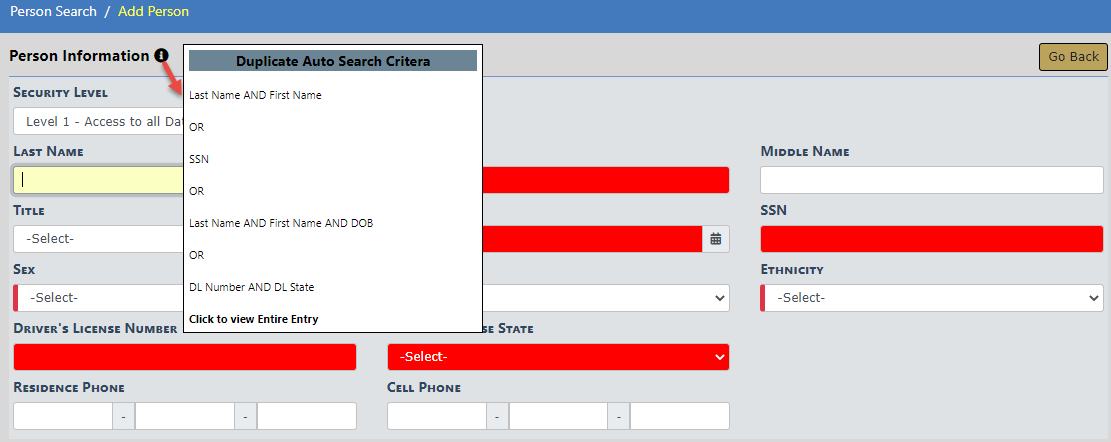
Task: Open the red Driver's License State dropdown
Action: [558, 357]
